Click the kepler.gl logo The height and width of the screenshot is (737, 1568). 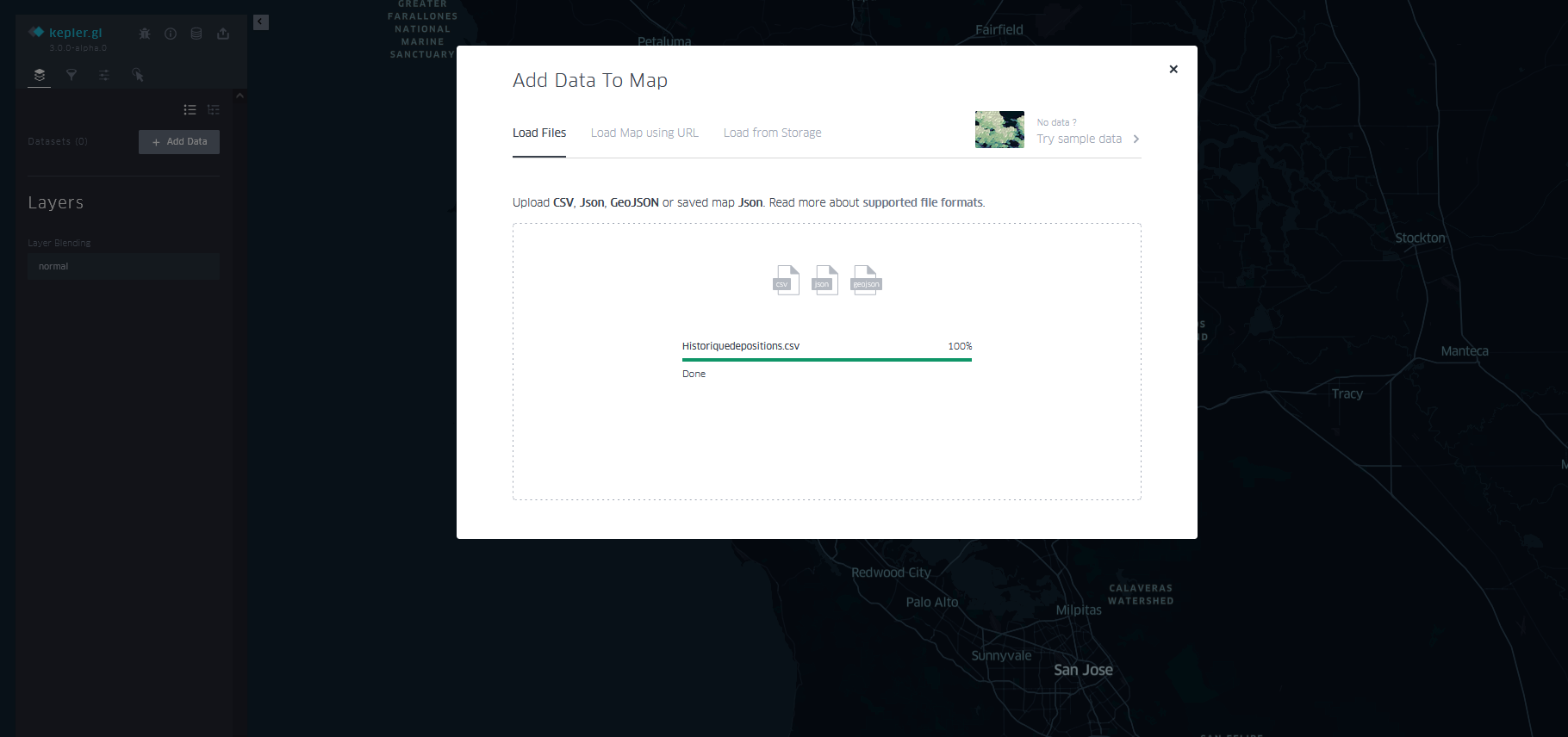65,33
